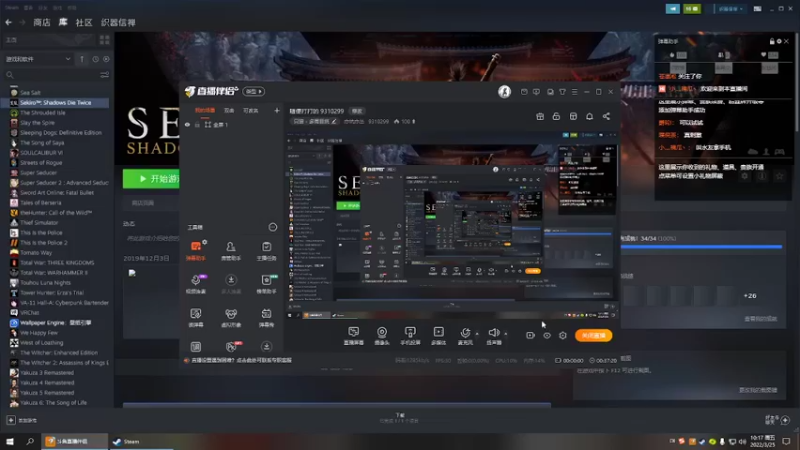The width and height of the screenshot is (800, 450).
Task: Click the orange Stop Live button
Action: (x=593, y=335)
